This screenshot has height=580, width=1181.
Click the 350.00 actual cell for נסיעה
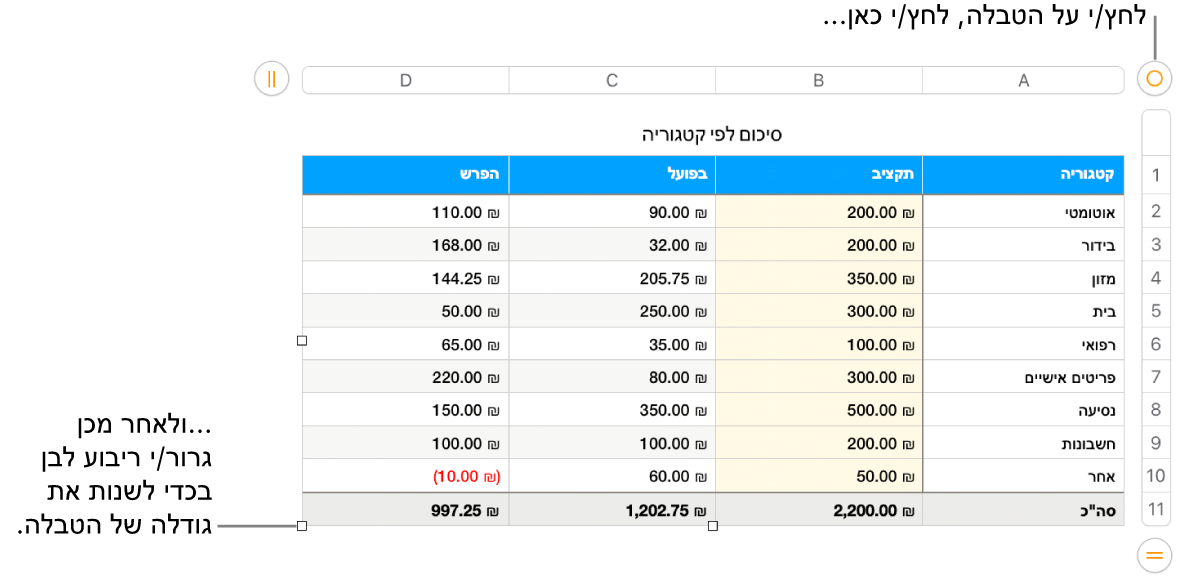(612, 410)
